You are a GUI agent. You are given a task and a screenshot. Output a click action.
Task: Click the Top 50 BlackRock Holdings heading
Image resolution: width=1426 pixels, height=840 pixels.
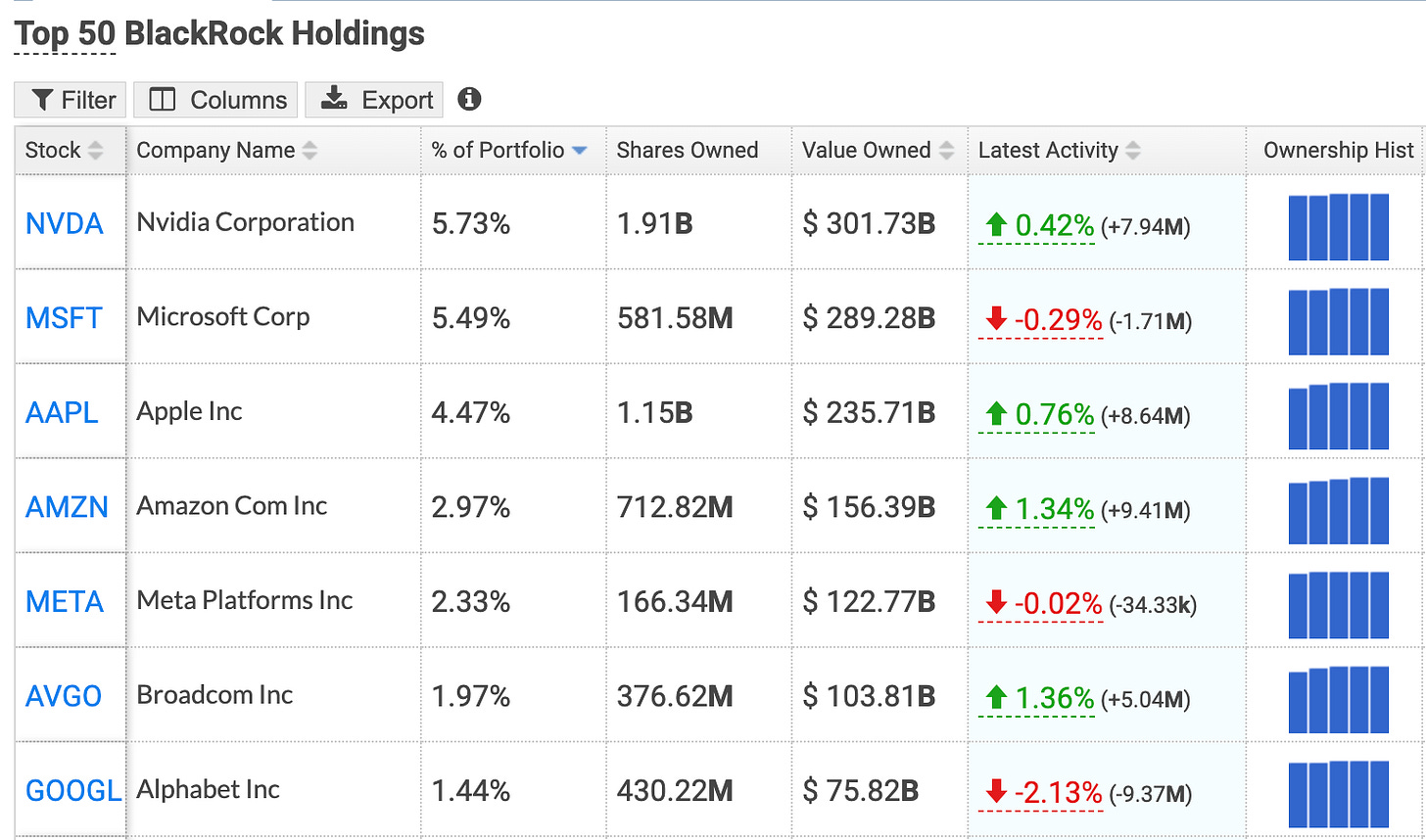coord(220,33)
